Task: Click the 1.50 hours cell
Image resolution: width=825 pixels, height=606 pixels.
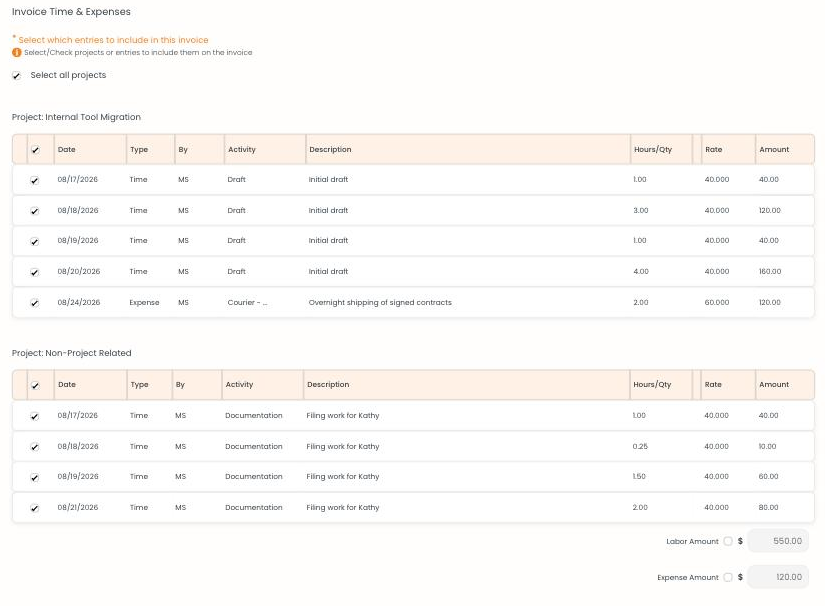Action: (639, 477)
